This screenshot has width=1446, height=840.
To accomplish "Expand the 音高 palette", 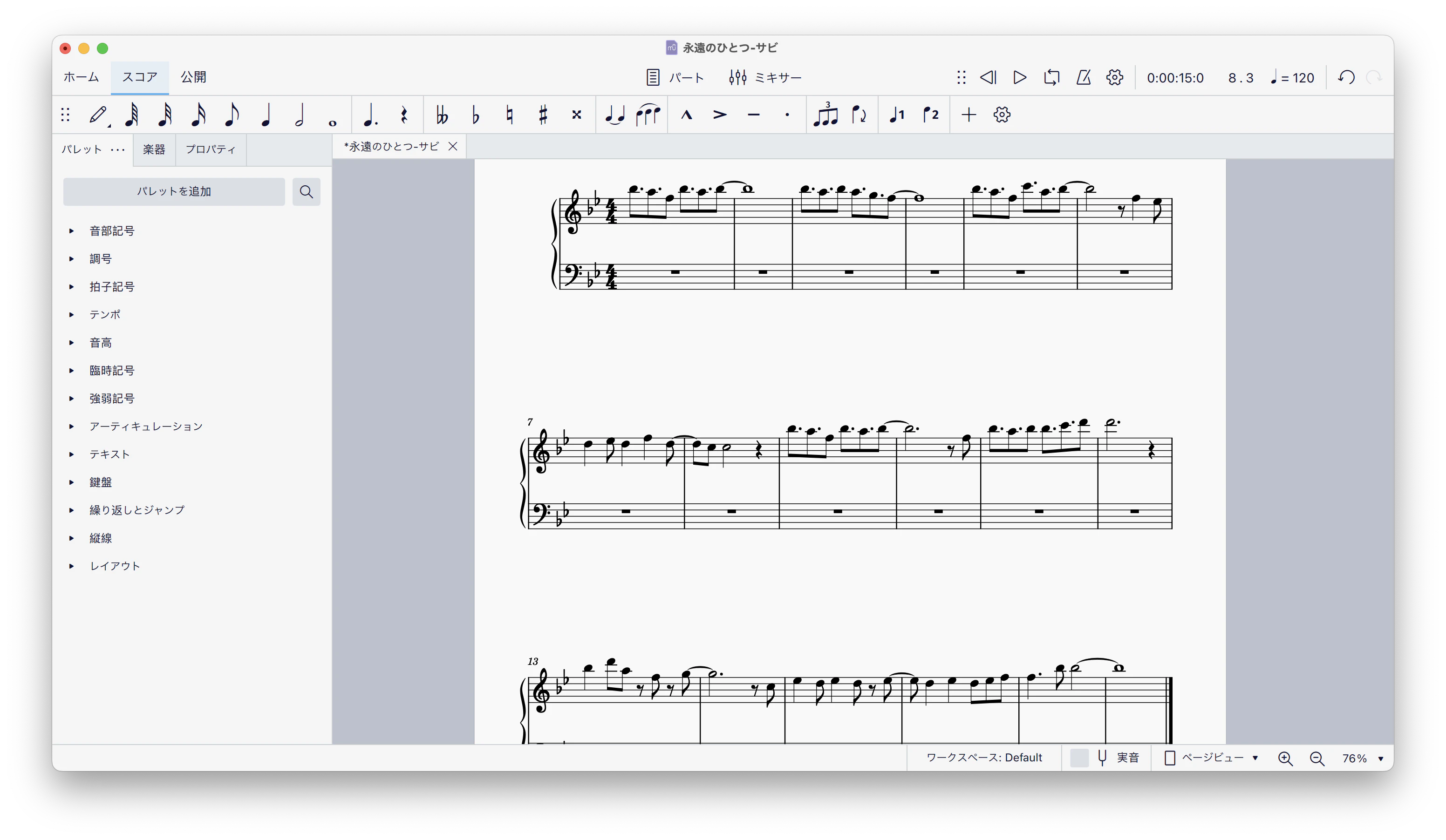I will tap(71, 343).
